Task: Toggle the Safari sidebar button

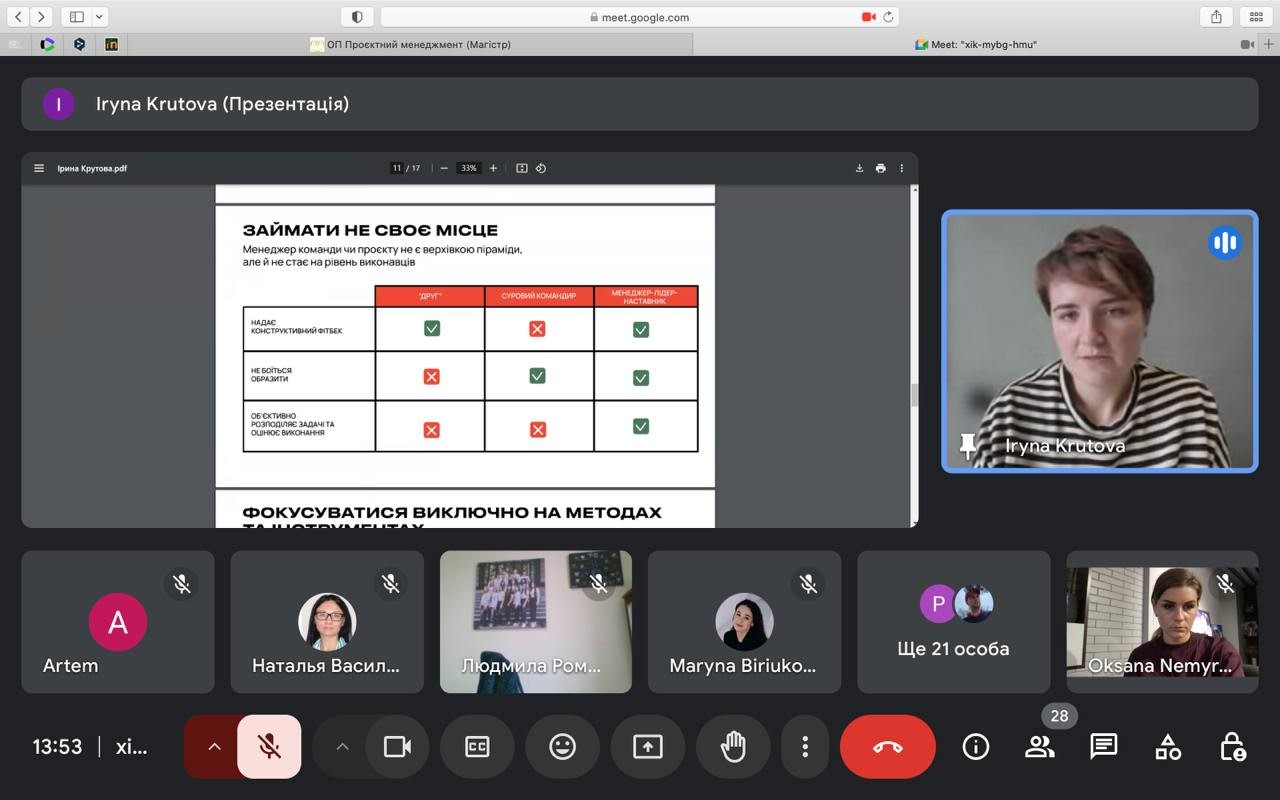Action: (x=77, y=17)
